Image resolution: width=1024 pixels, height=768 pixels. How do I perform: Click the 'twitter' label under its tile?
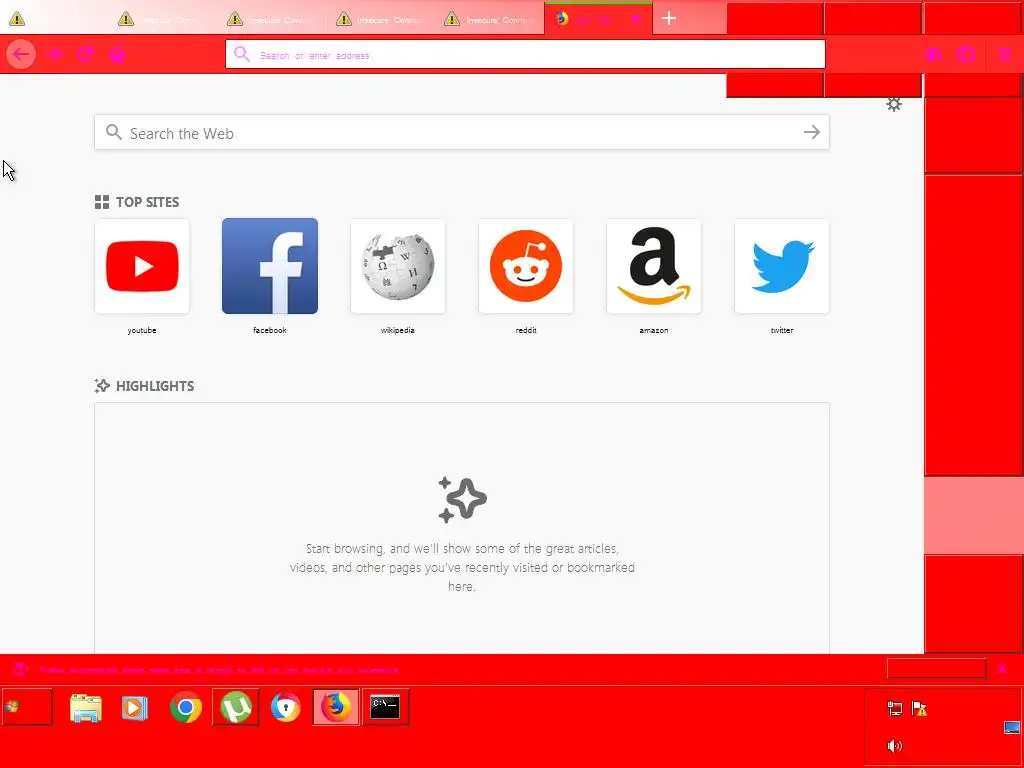coord(782,330)
